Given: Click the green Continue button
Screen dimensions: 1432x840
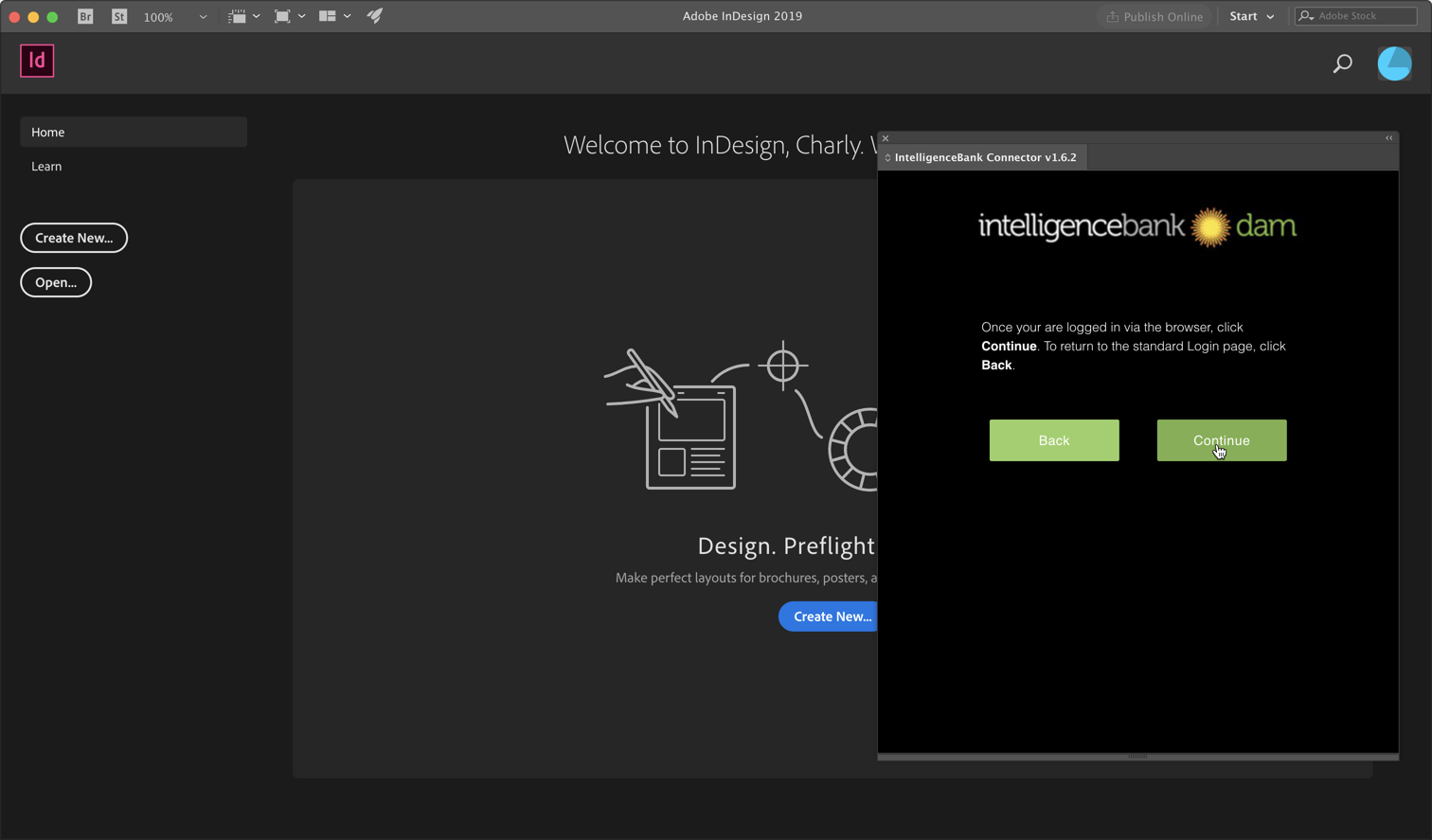Looking at the screenshot, I should (x=1222, y=440).
